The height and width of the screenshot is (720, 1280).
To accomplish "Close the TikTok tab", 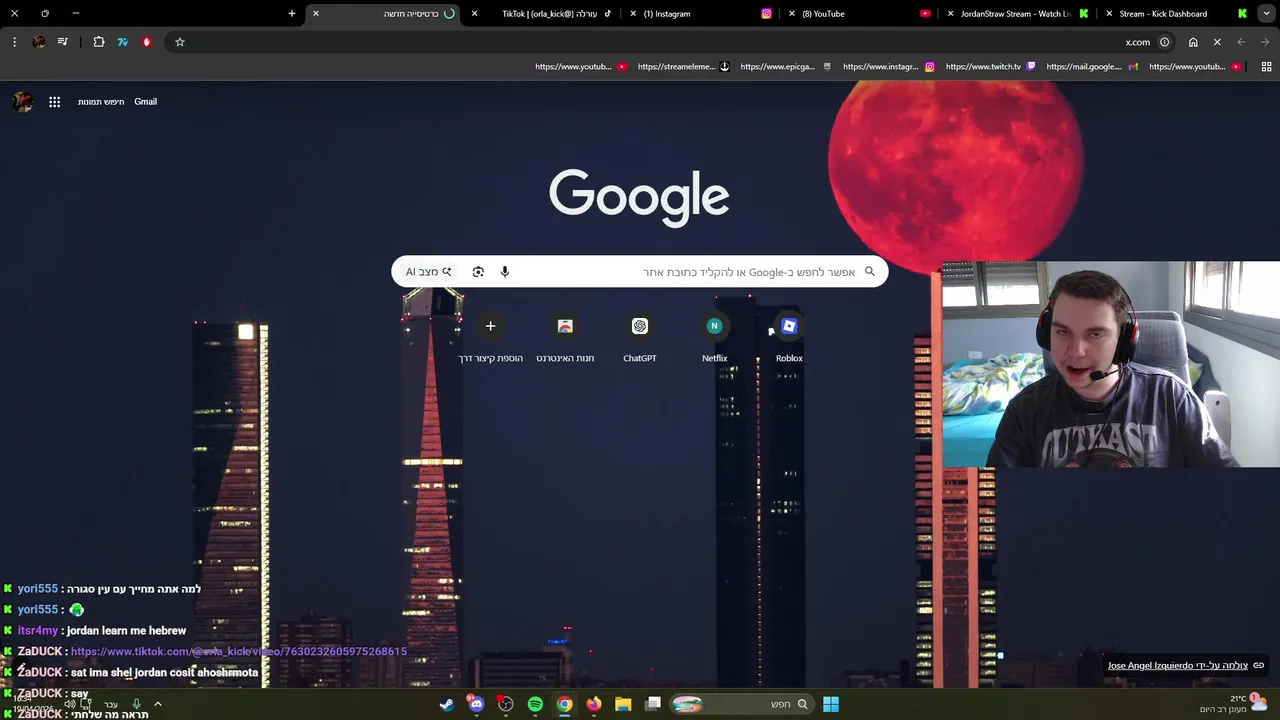I will tap(475, 14).
